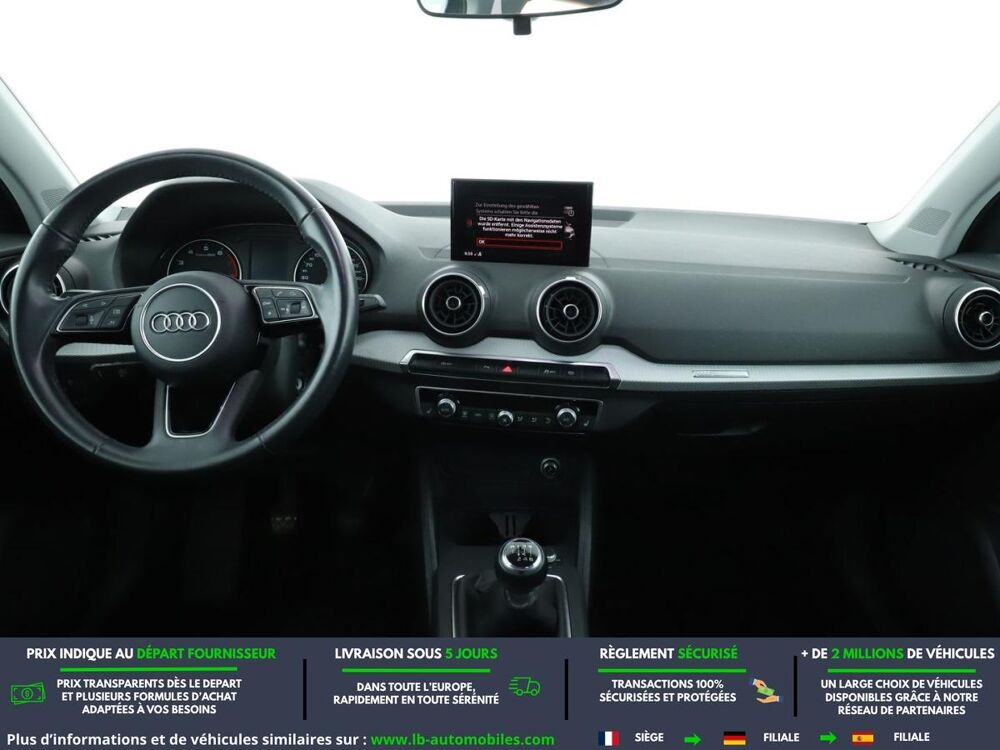Click the green delivery truck icon
This screenshot has height=750, width=1000.
(525, 686)
